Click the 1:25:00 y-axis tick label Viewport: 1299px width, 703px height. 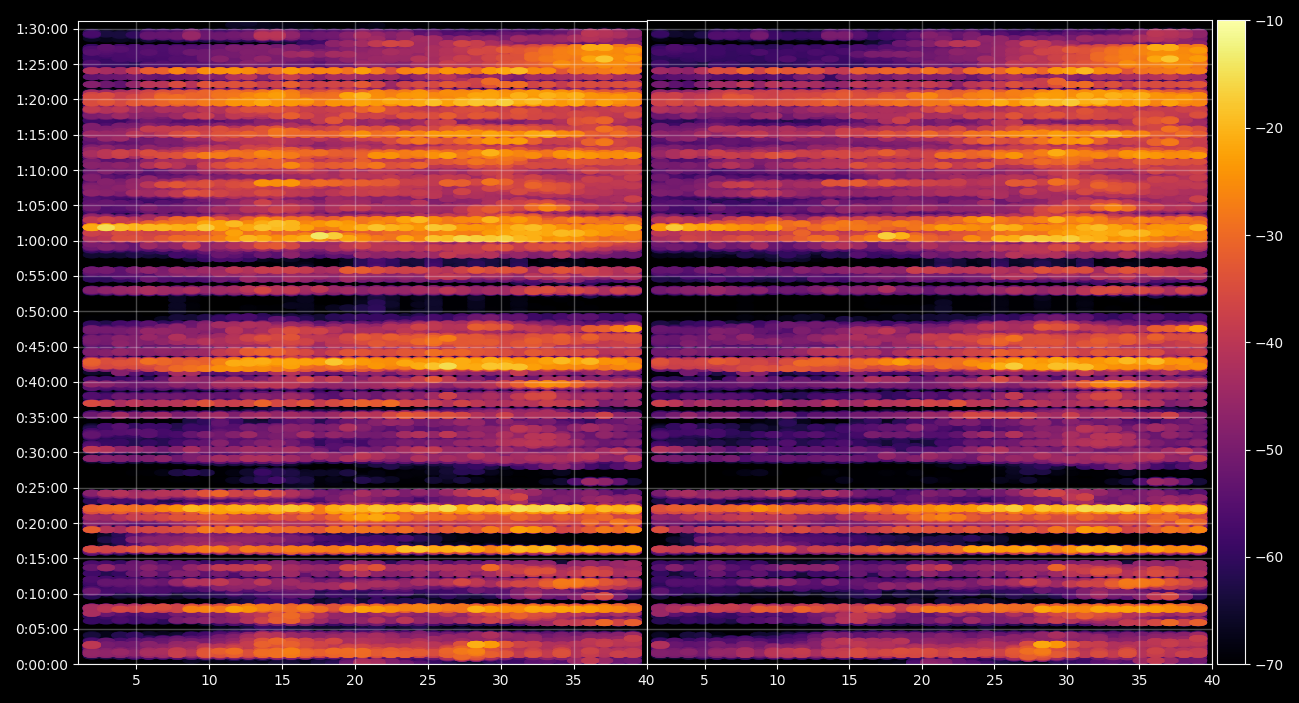click(42, 65)
